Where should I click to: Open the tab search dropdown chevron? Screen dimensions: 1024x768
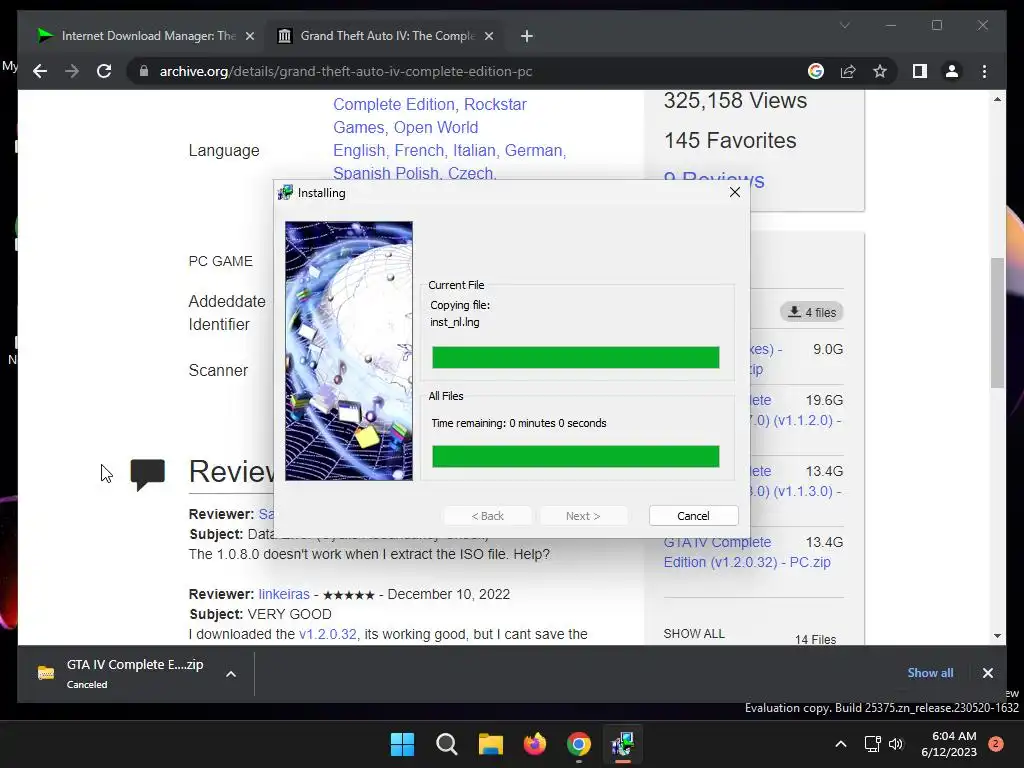(844, 25)
